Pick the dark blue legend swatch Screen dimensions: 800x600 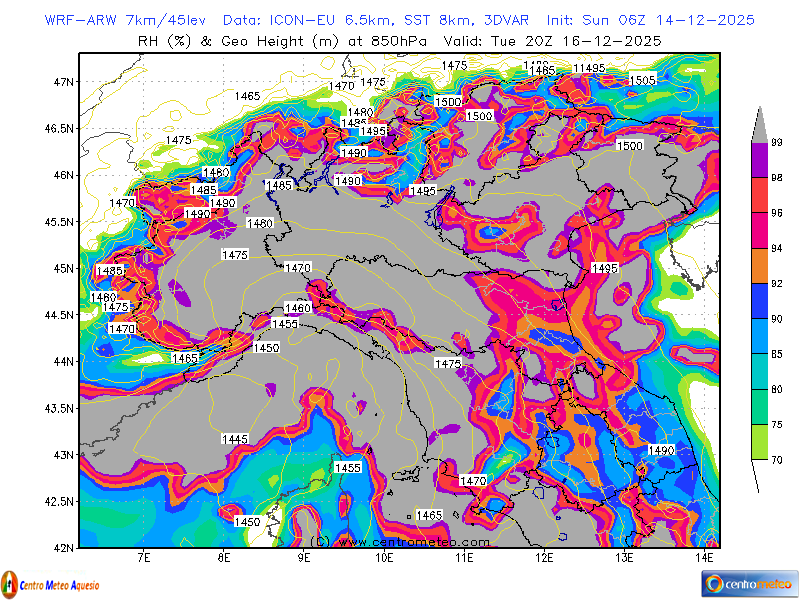(758, 301)
